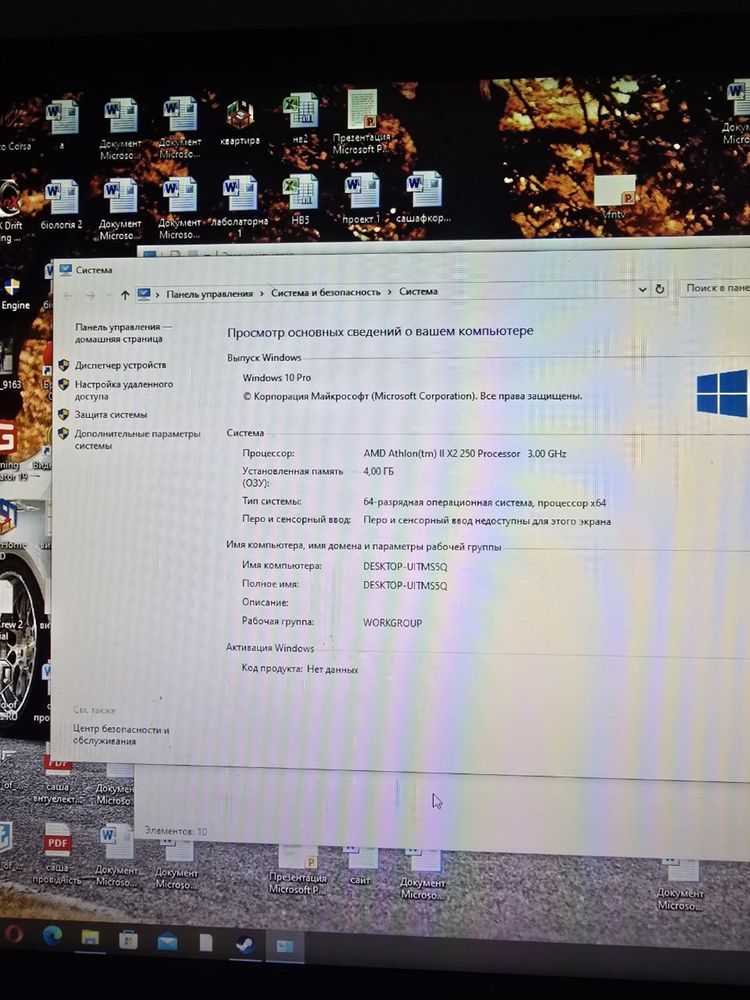Open Microsoft Store from the taskbar
This screenshot has width=750, height=1000.
tap(128, 939)
